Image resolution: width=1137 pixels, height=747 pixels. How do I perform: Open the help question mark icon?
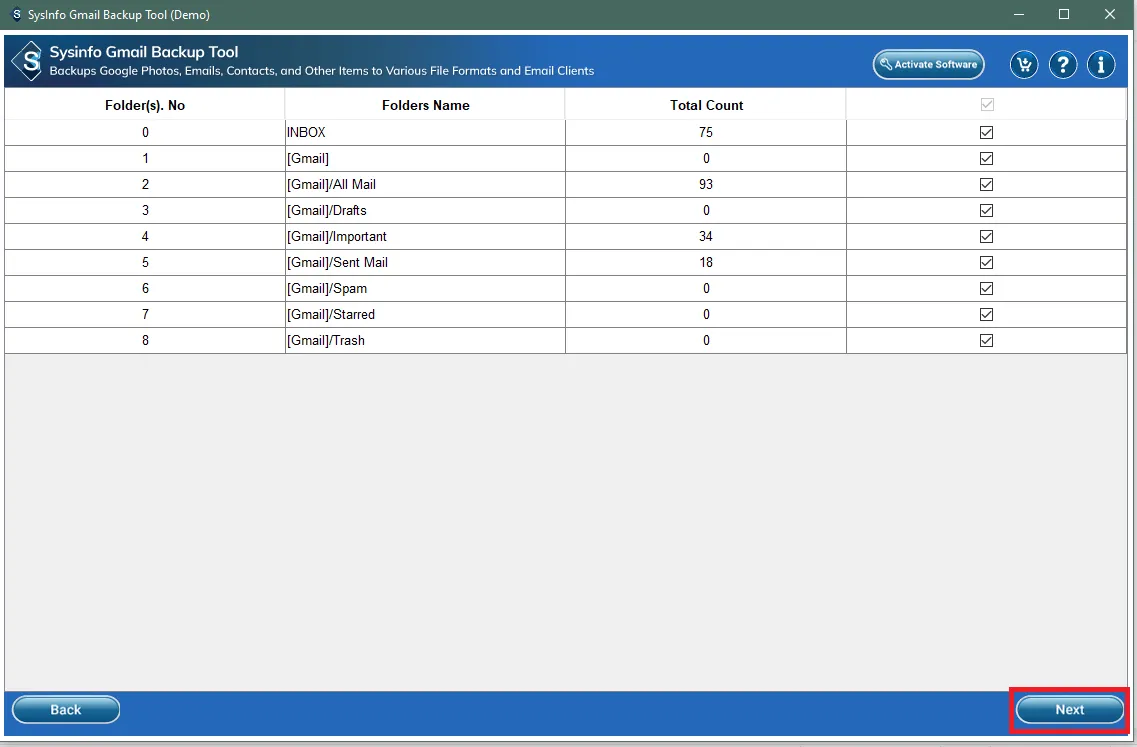tap(1063, 65)
